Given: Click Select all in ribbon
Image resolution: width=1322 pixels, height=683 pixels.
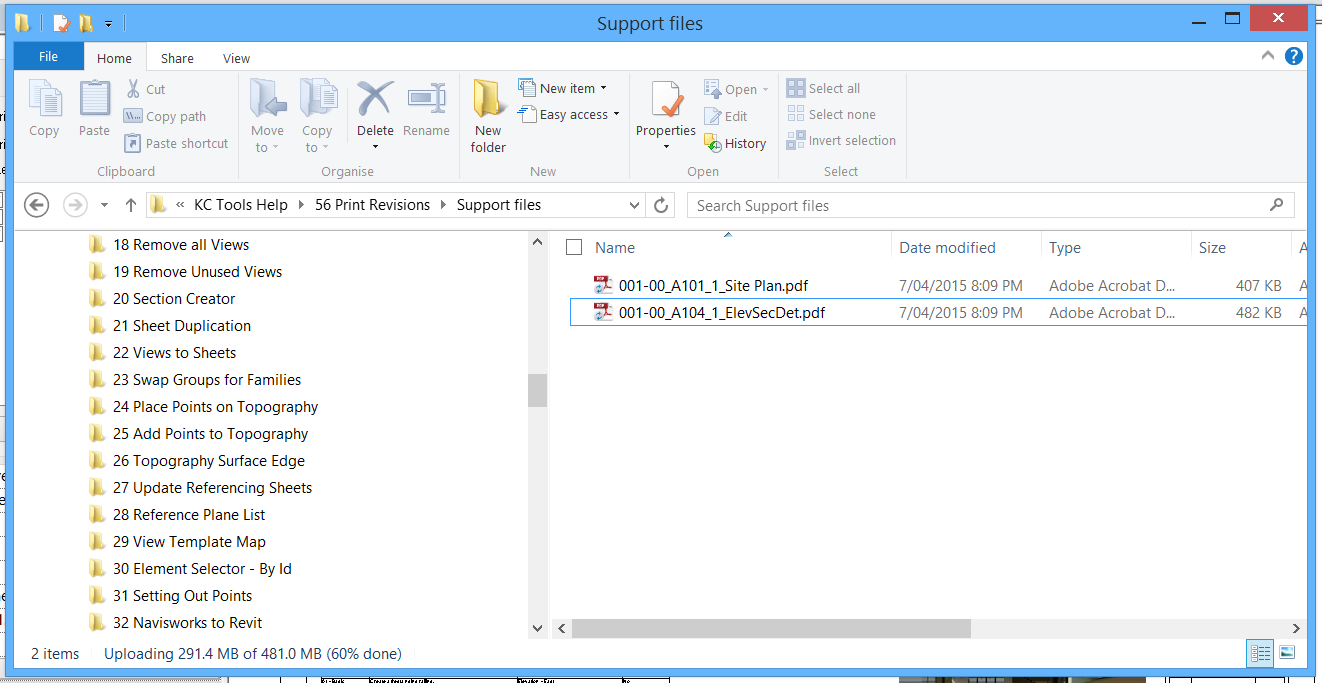Looking at the screenshot, I should [x=823, y=88].
